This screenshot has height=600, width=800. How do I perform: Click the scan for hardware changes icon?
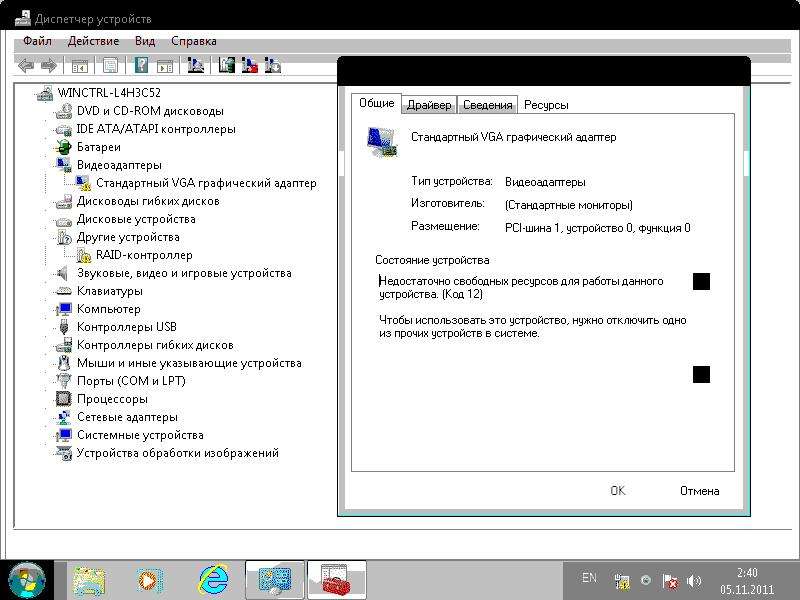pyautogui.click(x=196, y=66)
